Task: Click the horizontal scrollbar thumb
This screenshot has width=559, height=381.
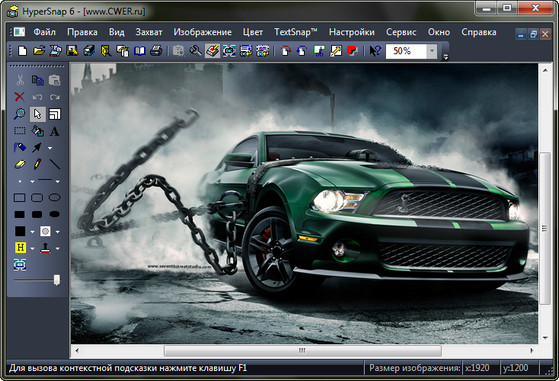Action: click(x=302, y=351)
